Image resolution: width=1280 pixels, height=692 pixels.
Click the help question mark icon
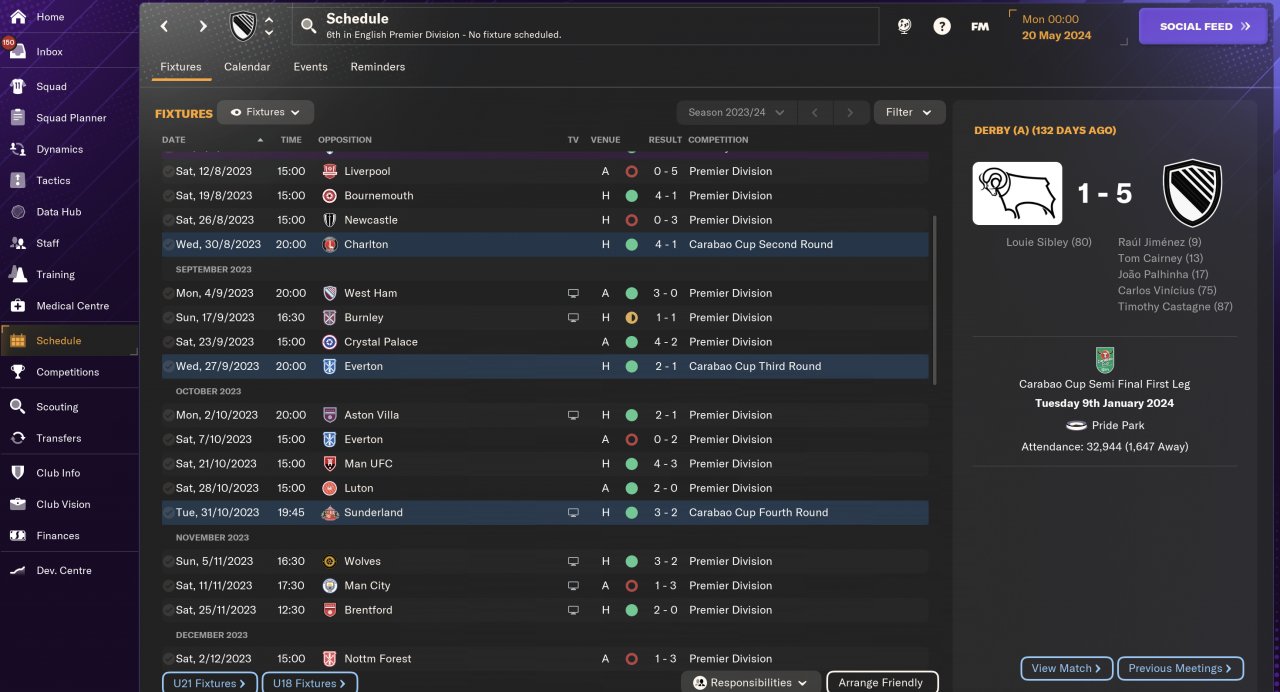pos(942,27)
